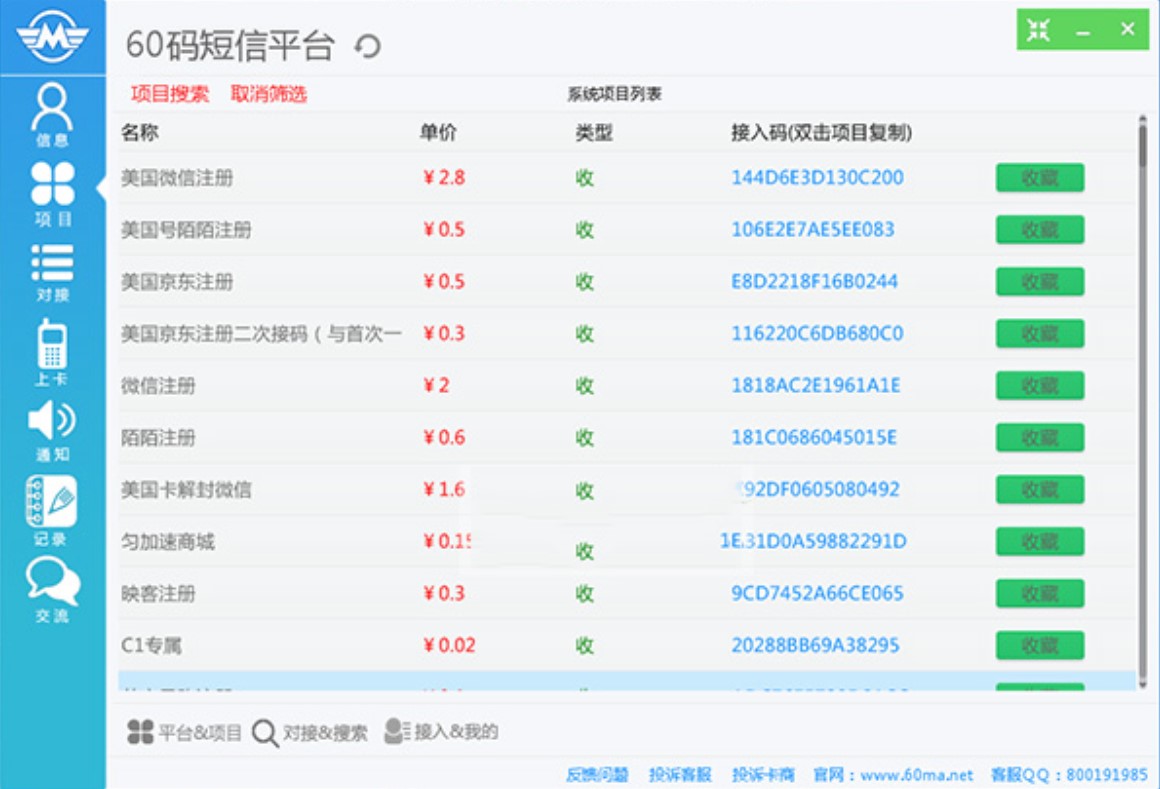Select access code 9CD7452A66CE065

pyautogui.click(x=817, y=593)
